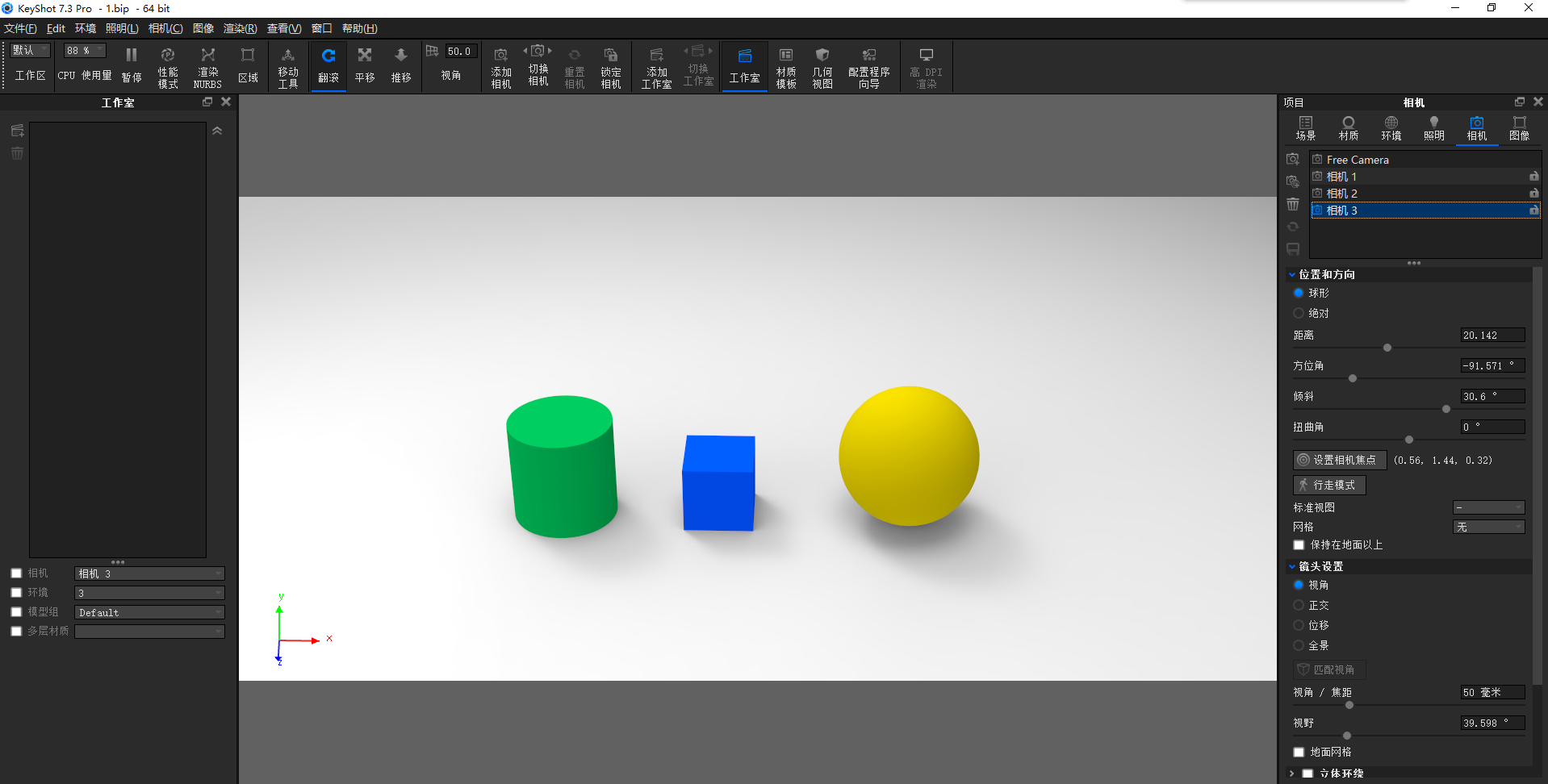Activate the 区域 region render tool
This screenshot has width=1548, height=784.
point(248,65)
